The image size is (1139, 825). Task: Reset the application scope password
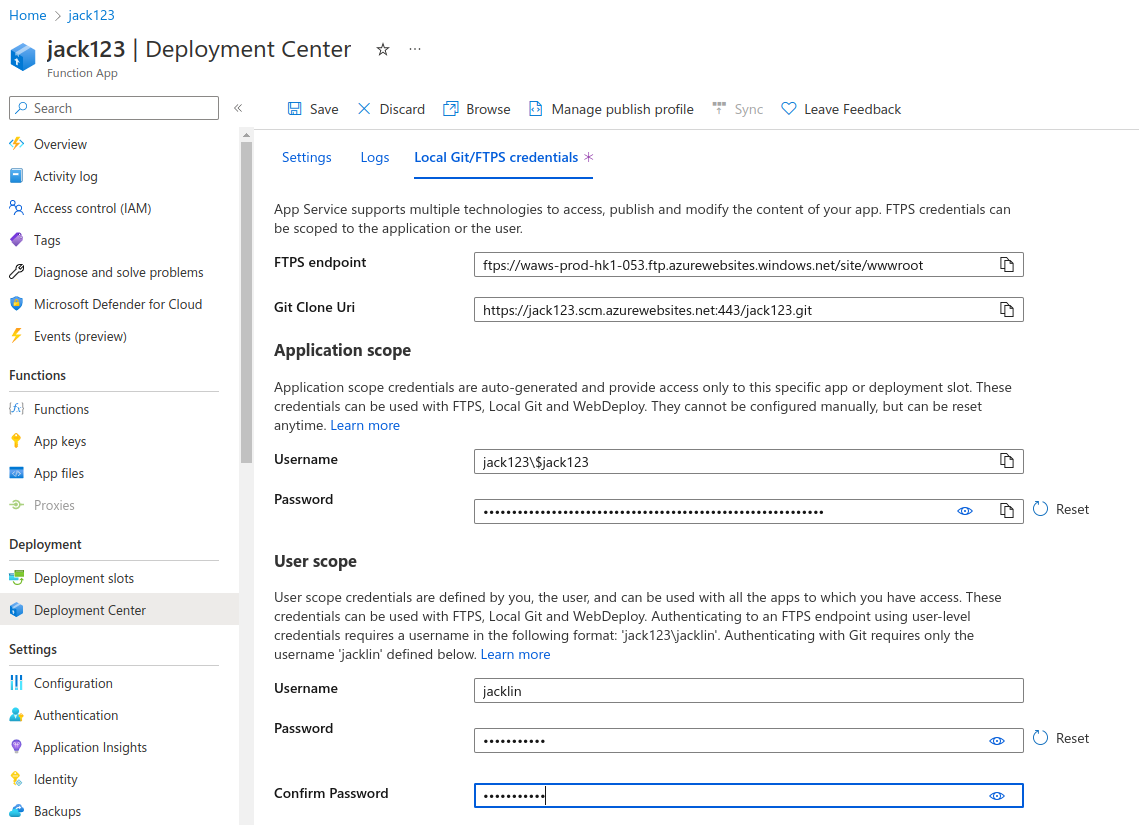click(1061, 509)
